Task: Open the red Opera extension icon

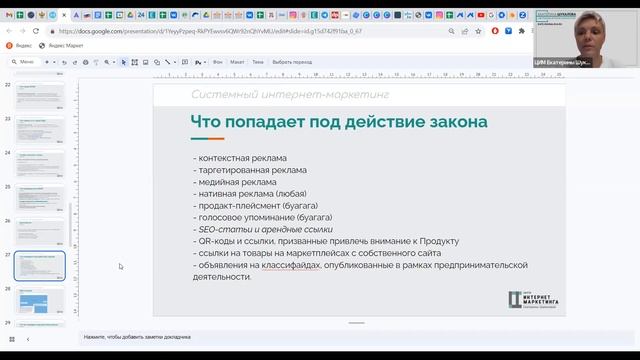Action: [495, 31]
